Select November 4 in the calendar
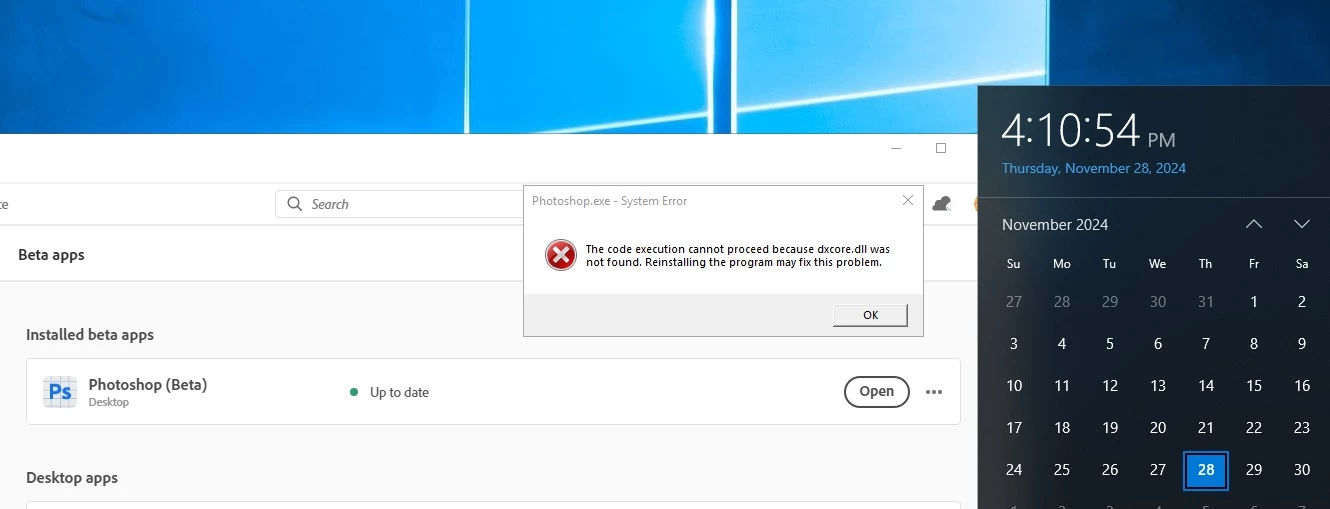The image size is (1330, 509). click(1062, 344)
